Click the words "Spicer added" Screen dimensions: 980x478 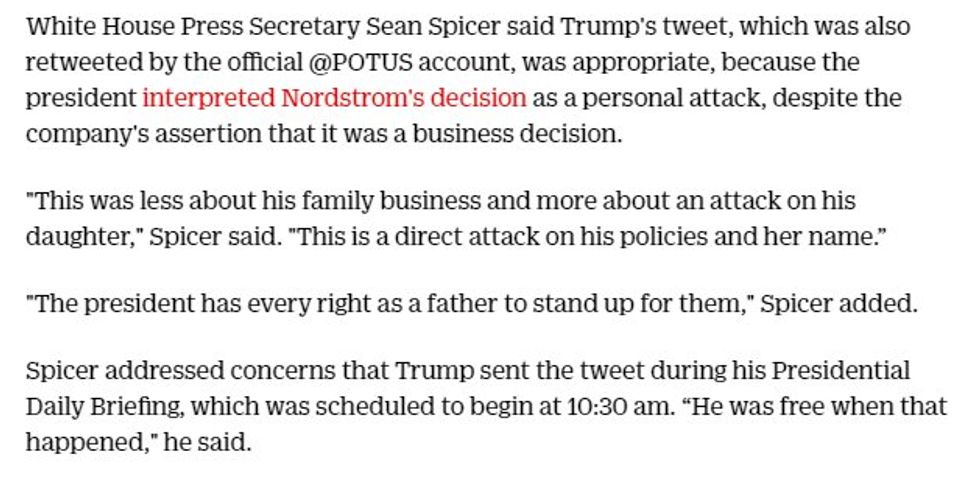838,304
